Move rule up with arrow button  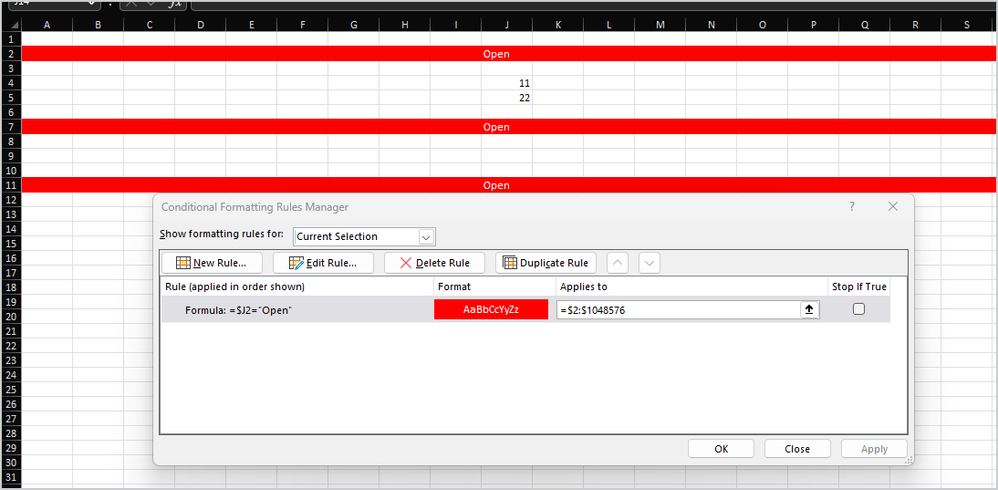617,263
